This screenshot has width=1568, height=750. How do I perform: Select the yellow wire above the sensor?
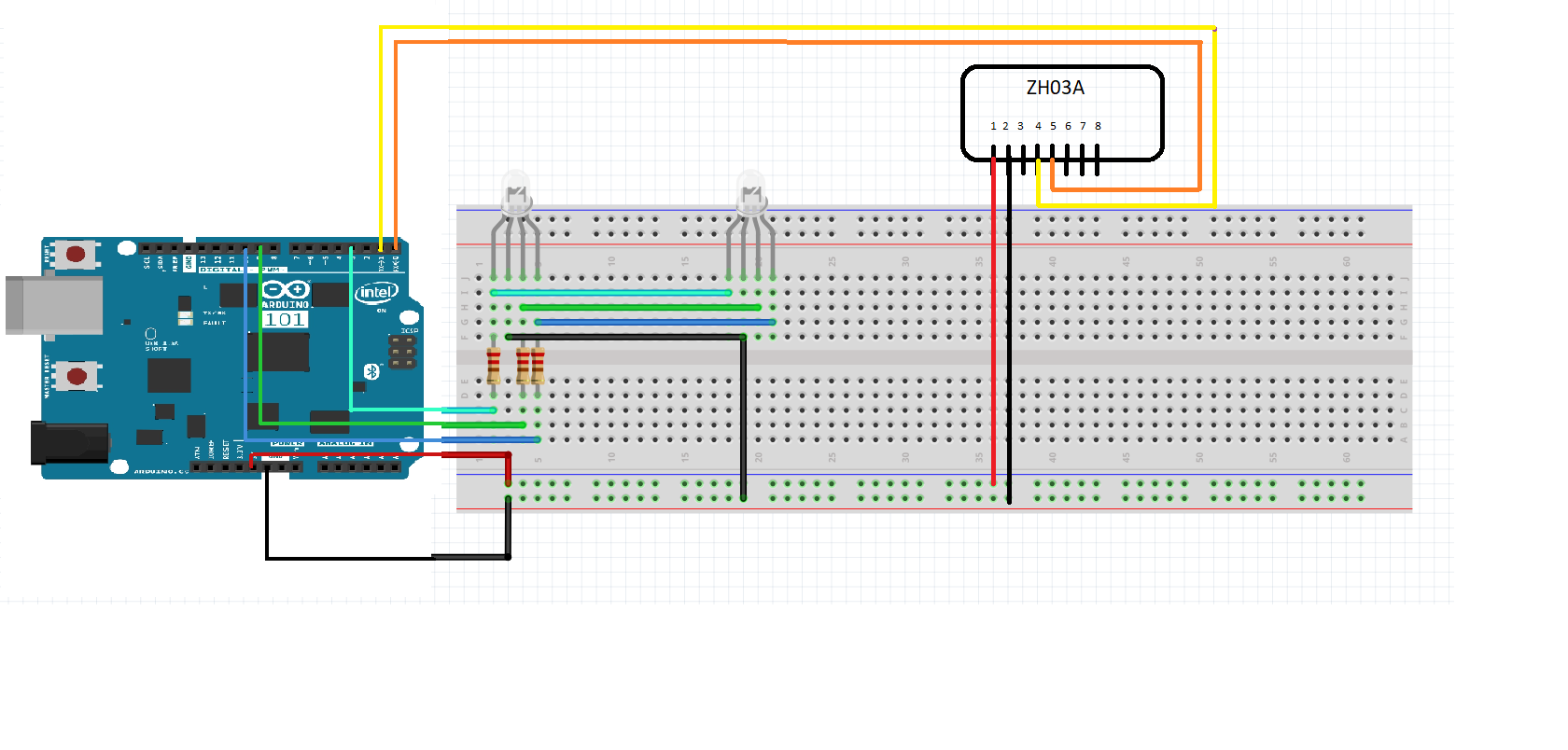pyautogui.click(x=793, y=28)
